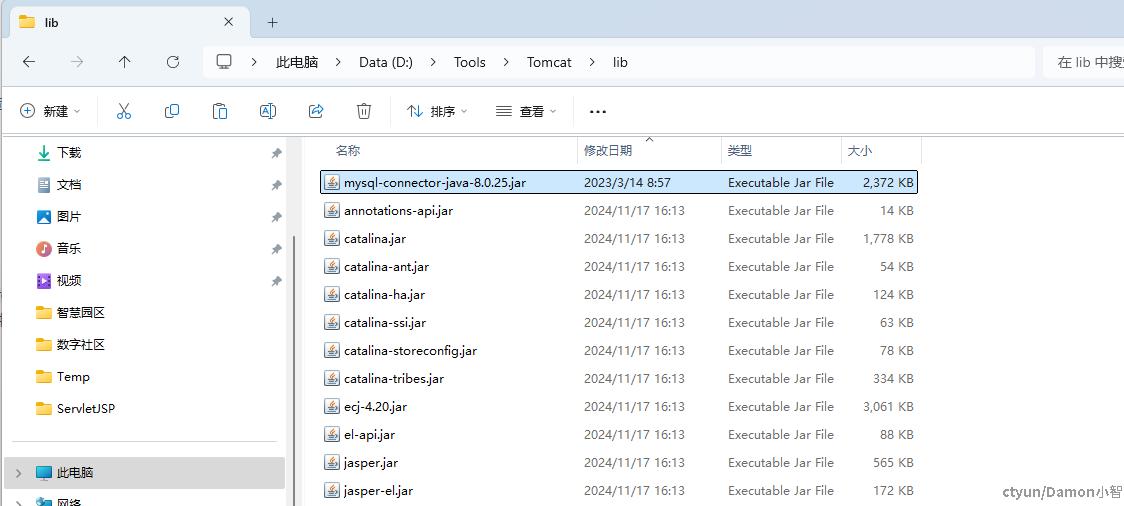The image size is (1124, 506).
Task: Click lib breadcrumb in address bar
Action: coord(620,62)
